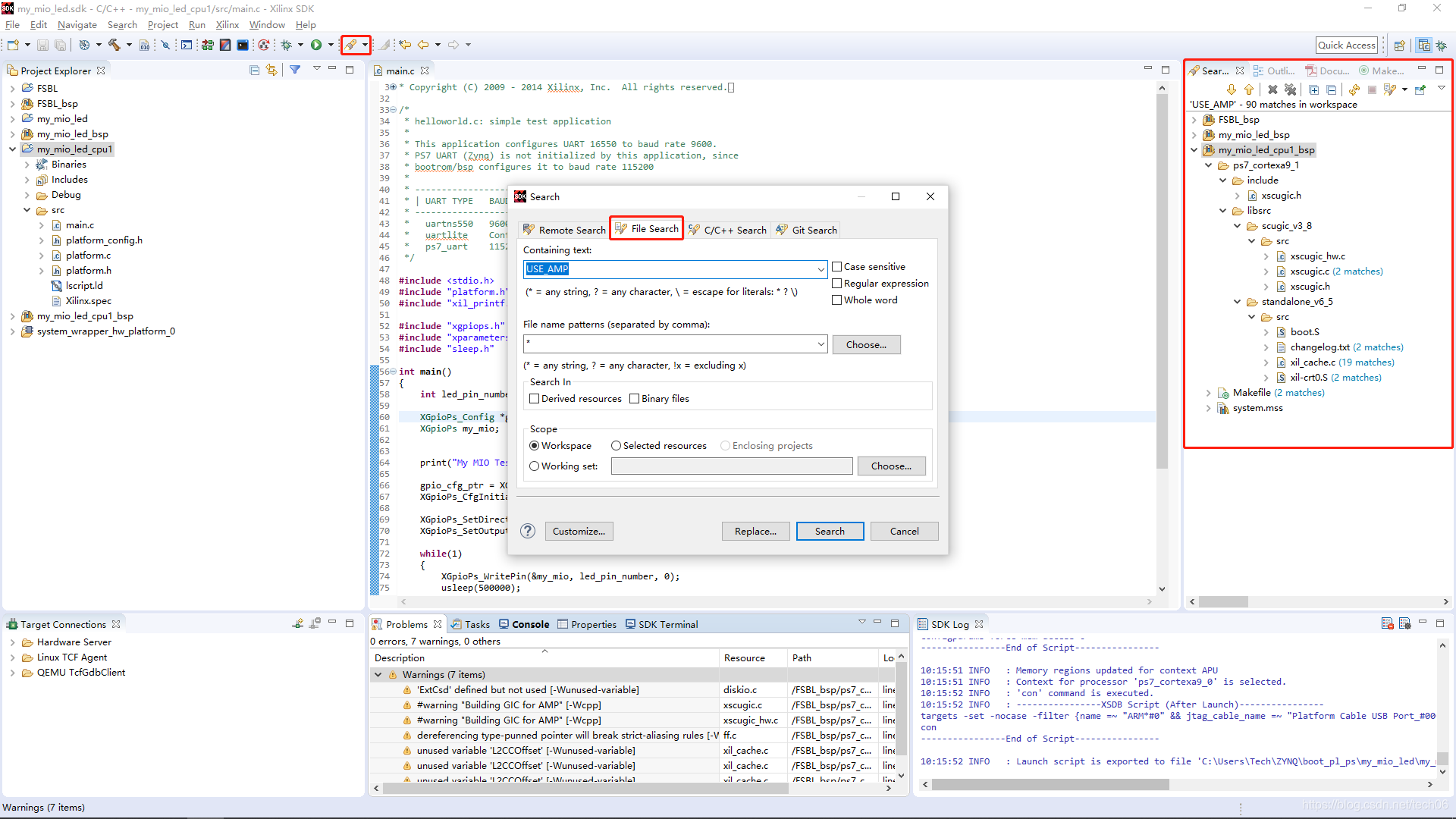1456x819 pixels.
Task: Enable the Case sensitive checkbox
Action: coord(837,267)
